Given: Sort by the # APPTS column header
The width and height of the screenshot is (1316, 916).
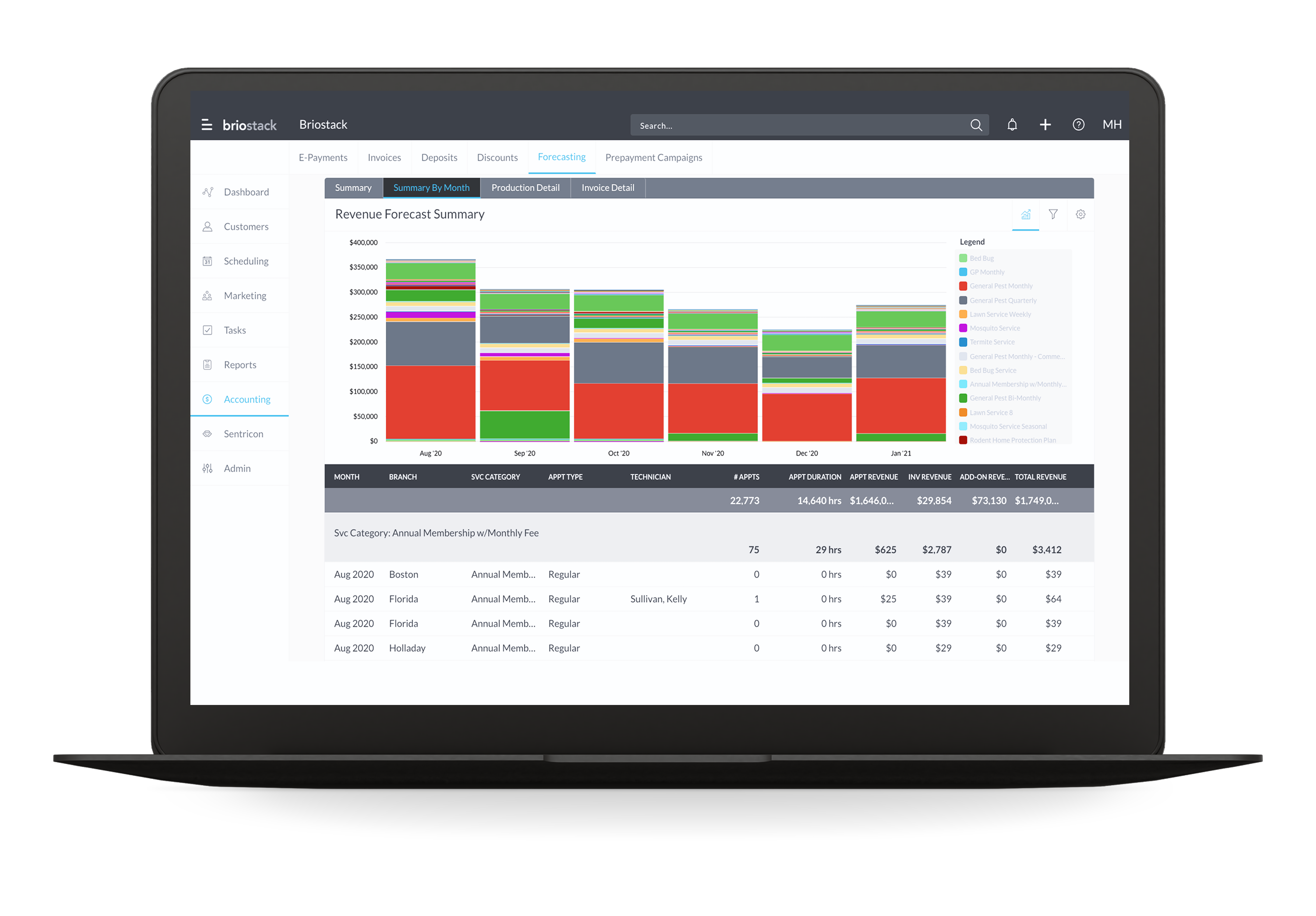Looking at the screenshot, I should pyautogui.click(x=746, y=477).
